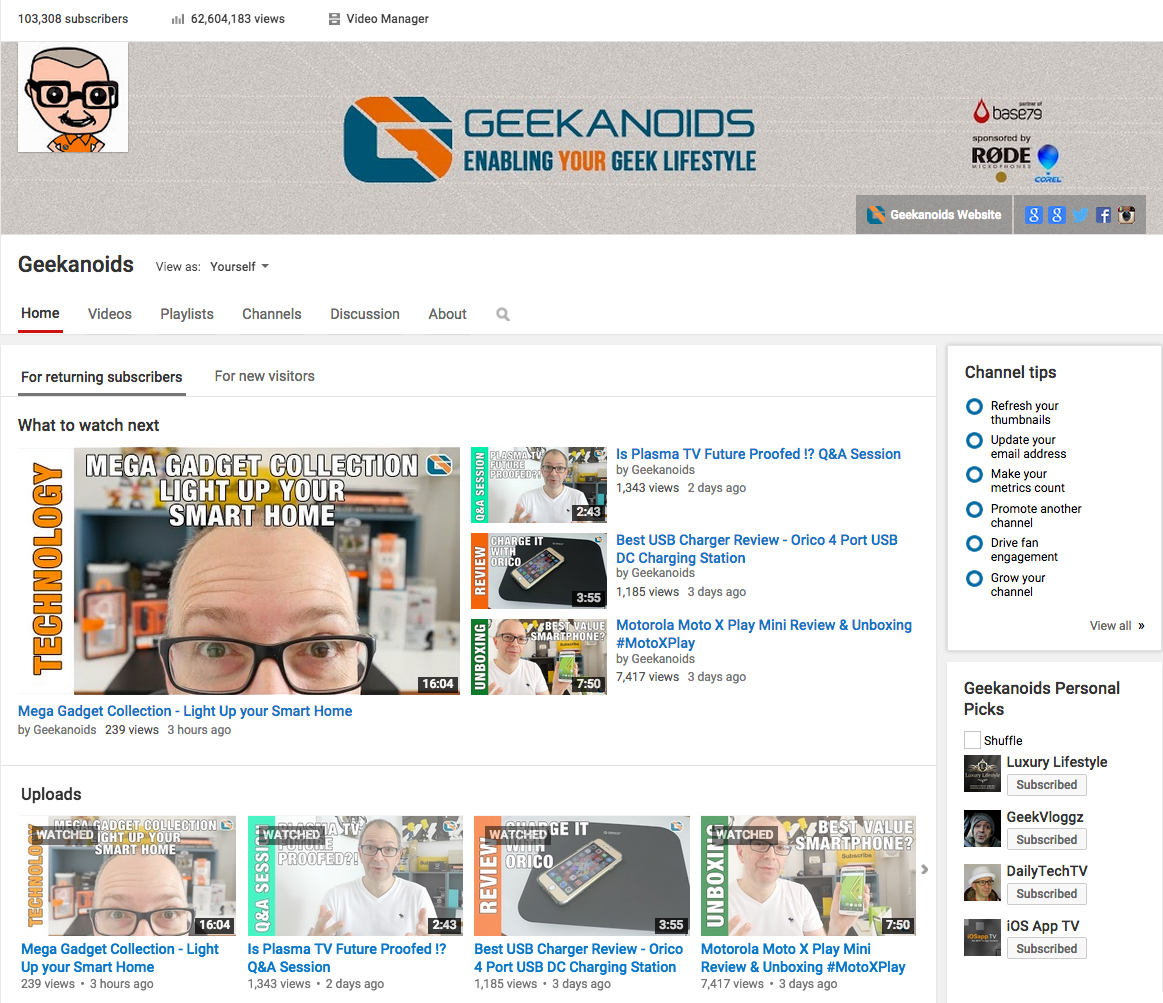Switch to the Home tab

tap(40, 313)
